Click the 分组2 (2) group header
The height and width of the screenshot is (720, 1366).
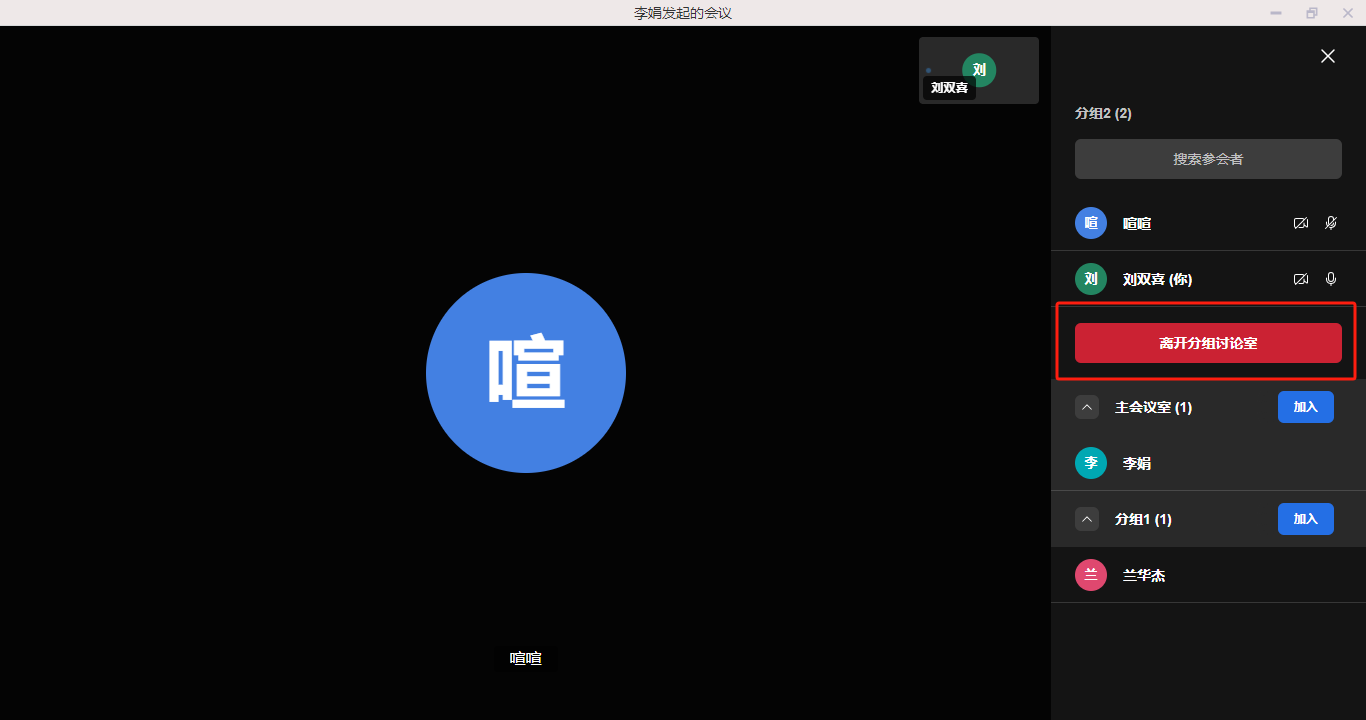point(1103,114)
